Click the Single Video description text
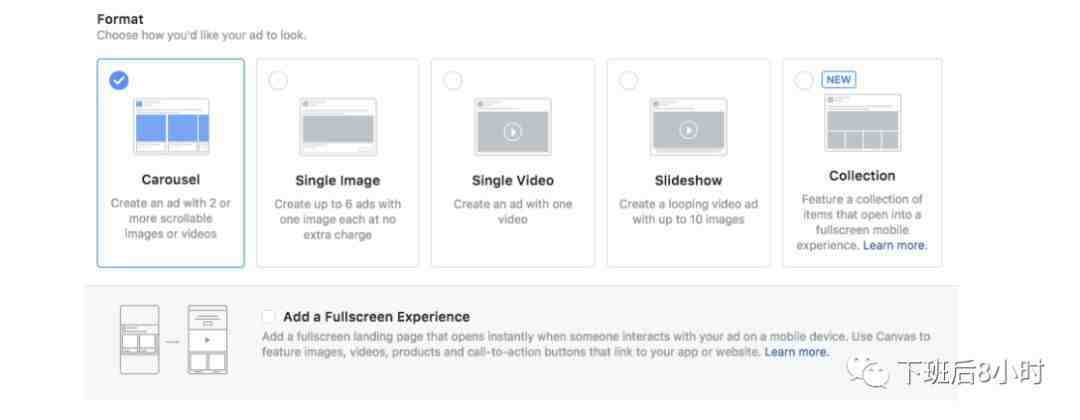This screenshot has height=420, width=1080. 512,212
